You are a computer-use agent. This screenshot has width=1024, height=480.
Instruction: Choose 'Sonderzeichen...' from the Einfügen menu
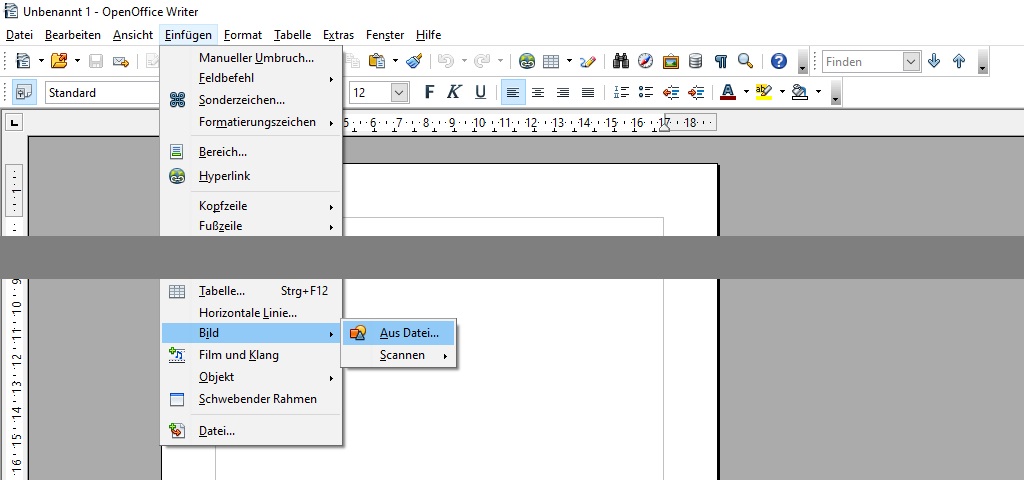(241, 100)
